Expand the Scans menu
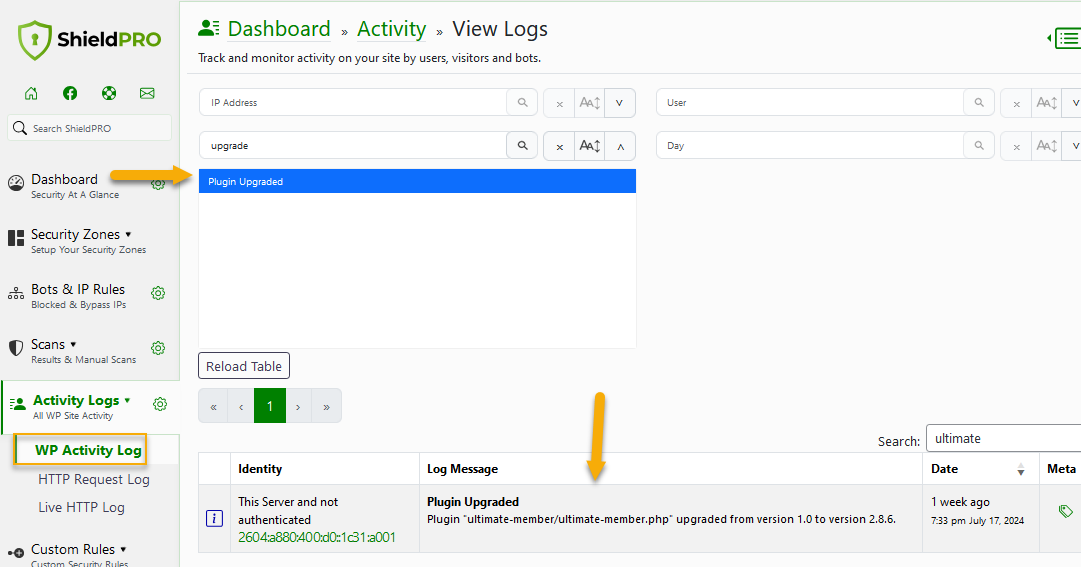The width and height of the screenshot is (1081, 567). click(72, 350)
